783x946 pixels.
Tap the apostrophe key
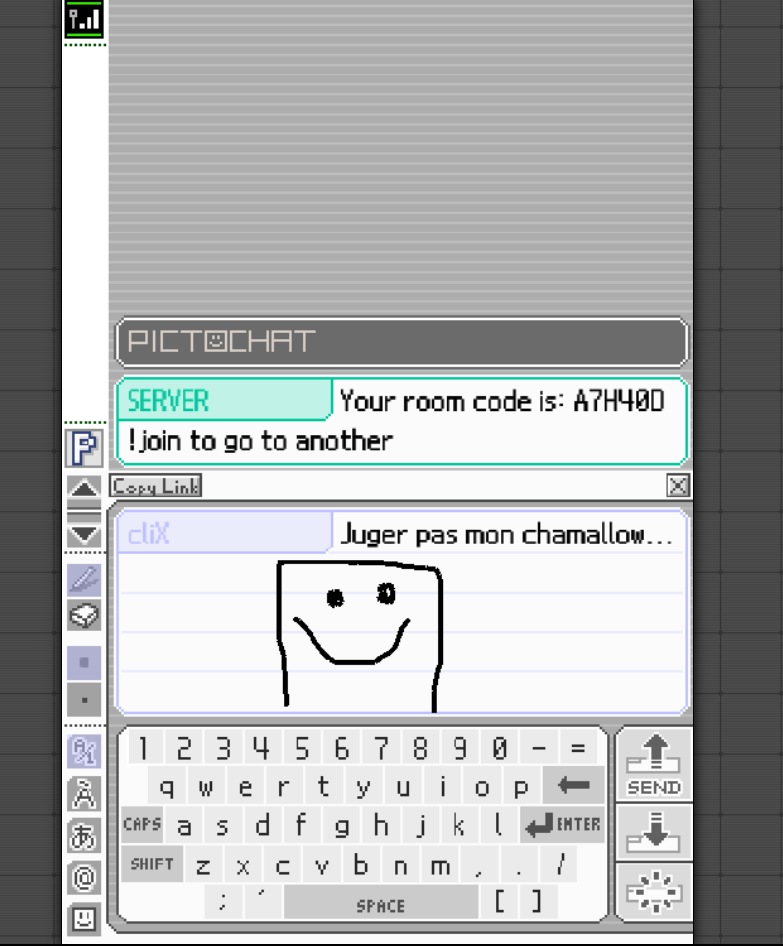[x=262, y=903]
